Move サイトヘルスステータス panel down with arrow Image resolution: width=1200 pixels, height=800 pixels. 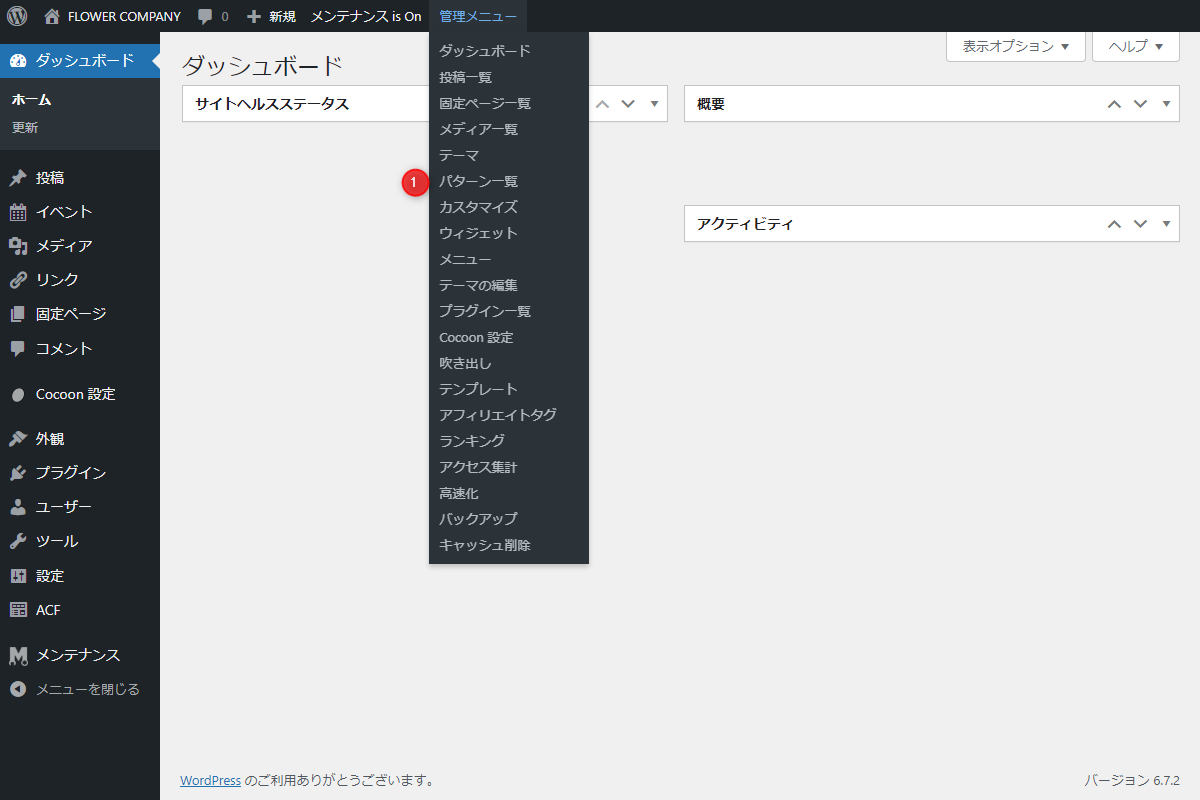628,104
